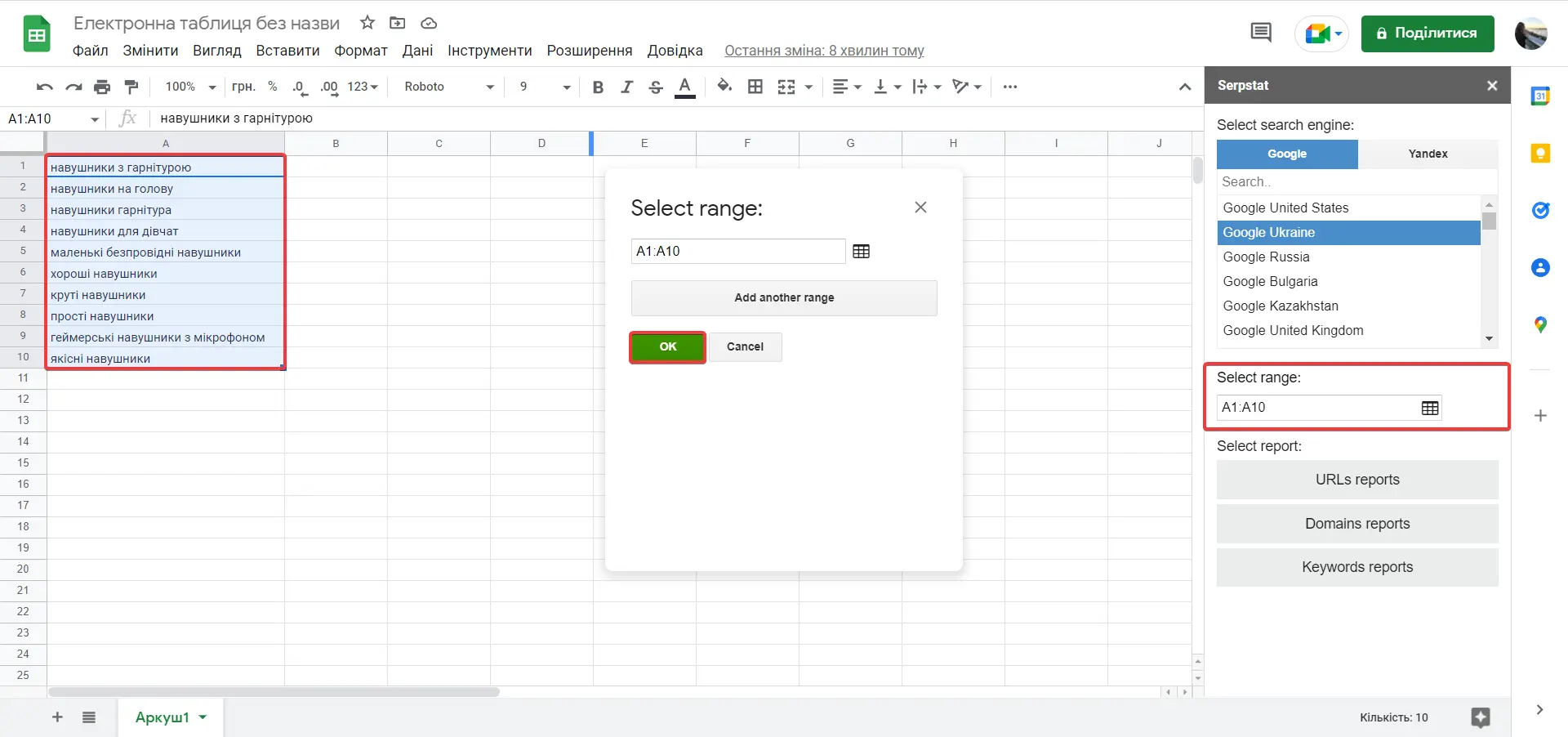Image resolution: width=1568 pixels, height=737 pixels.
Task: Open the Формат menu
Action: (361, 51)
